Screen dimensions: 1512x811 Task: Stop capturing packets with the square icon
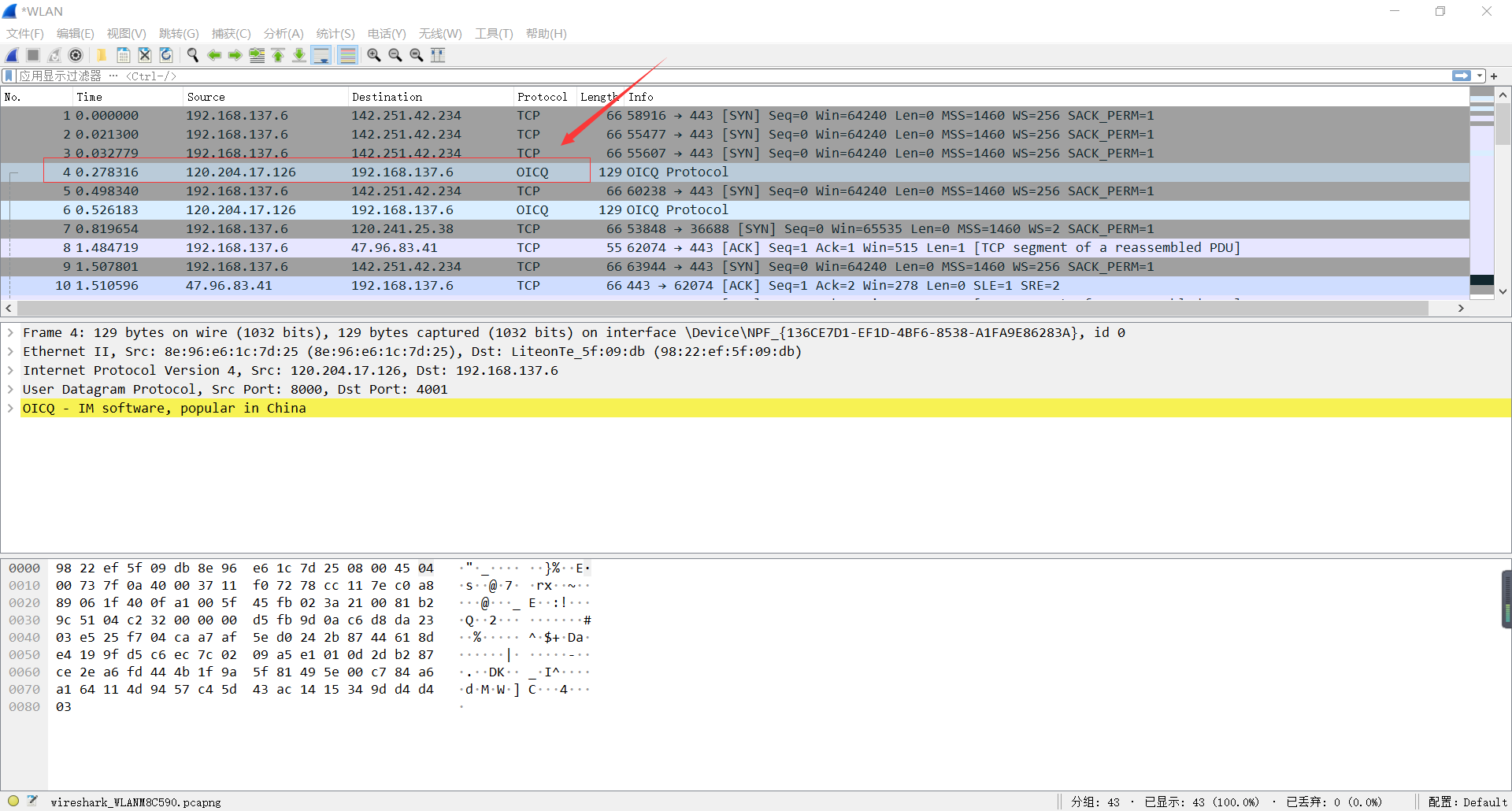point(33,55)
